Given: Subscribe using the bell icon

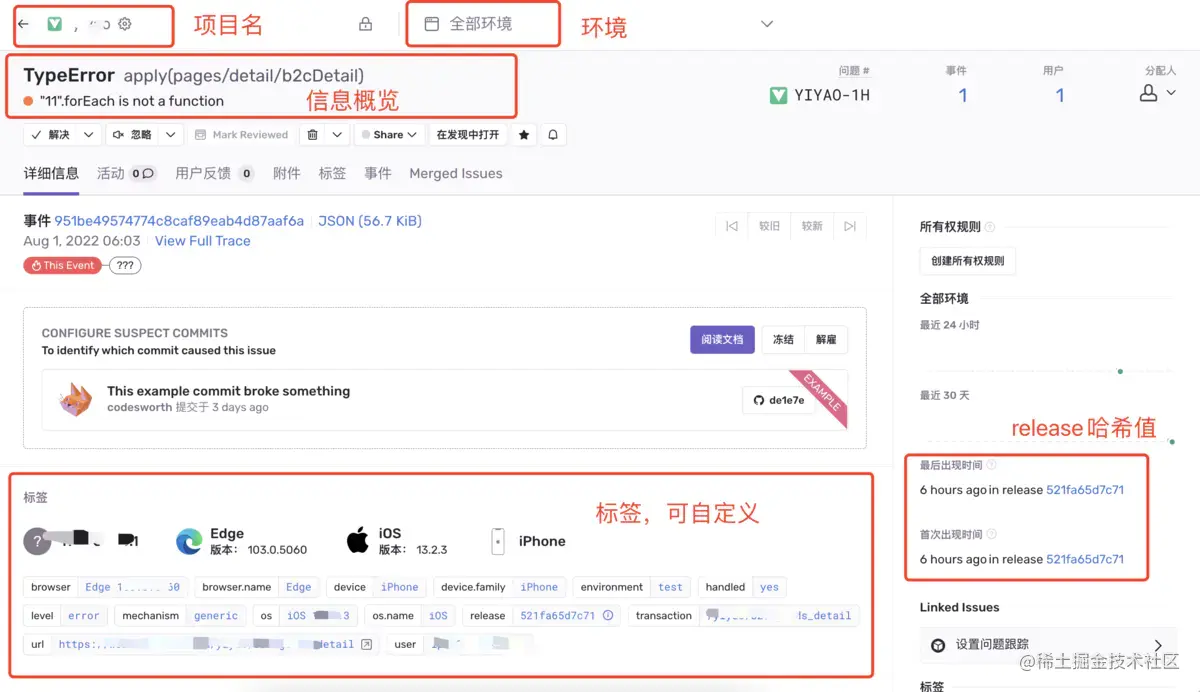Looking at the screenshot, I should coord(552,134).
